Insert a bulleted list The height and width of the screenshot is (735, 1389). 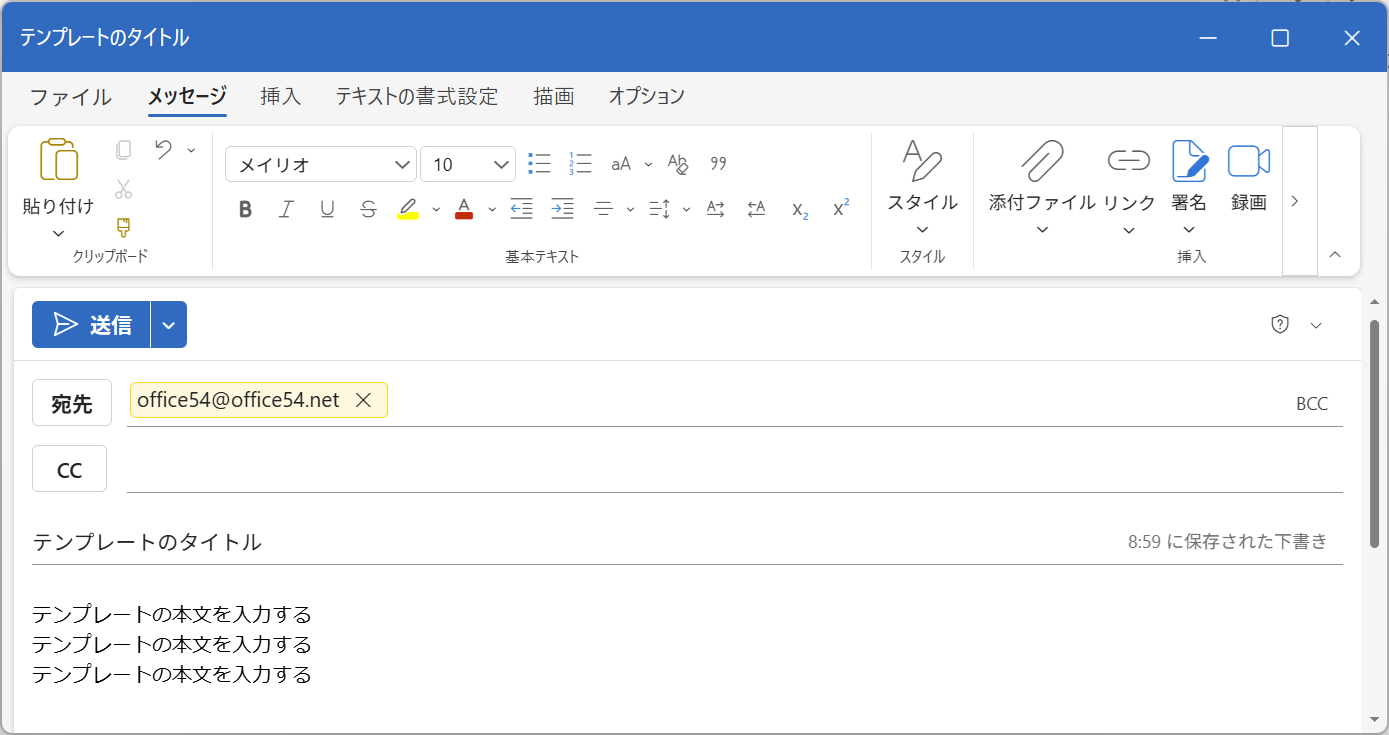538,163
